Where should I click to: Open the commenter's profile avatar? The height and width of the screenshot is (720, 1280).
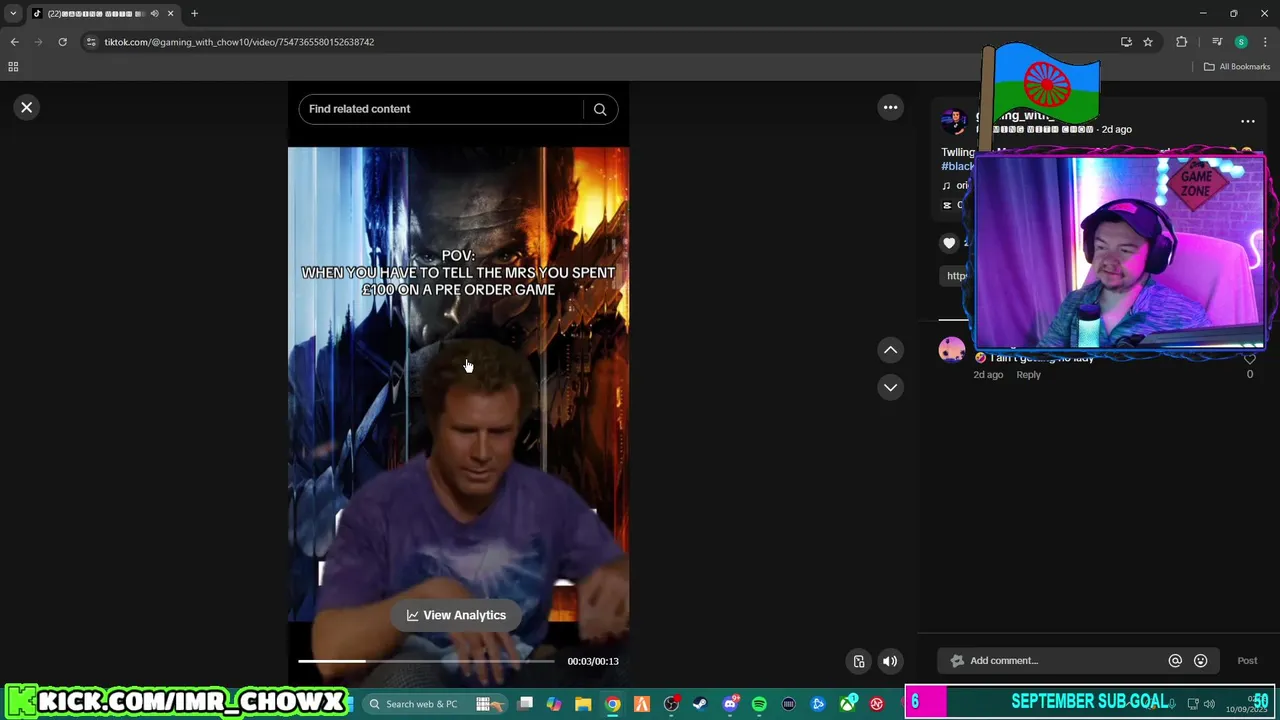tap(952, 351)
